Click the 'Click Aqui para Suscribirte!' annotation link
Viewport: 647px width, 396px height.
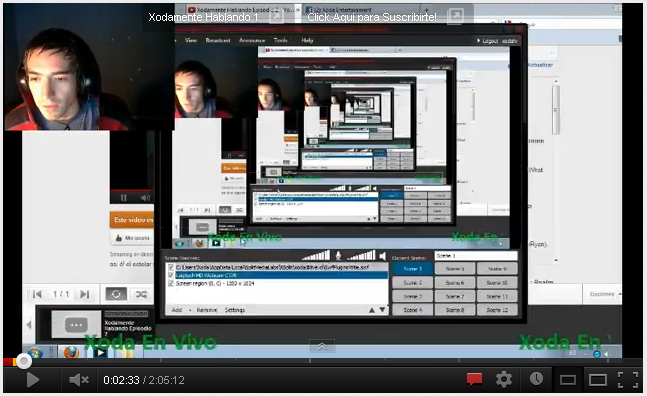point(371,17)
